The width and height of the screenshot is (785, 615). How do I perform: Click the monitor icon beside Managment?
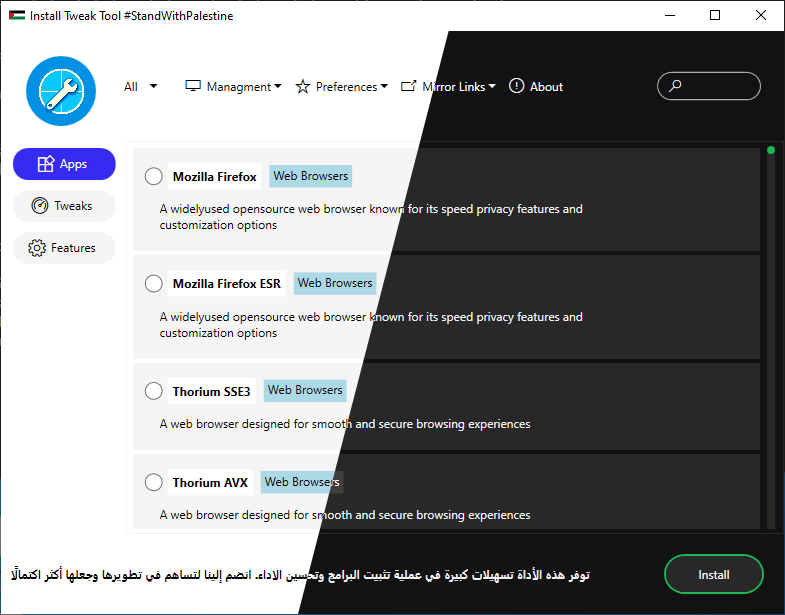(x=193, y=86)
